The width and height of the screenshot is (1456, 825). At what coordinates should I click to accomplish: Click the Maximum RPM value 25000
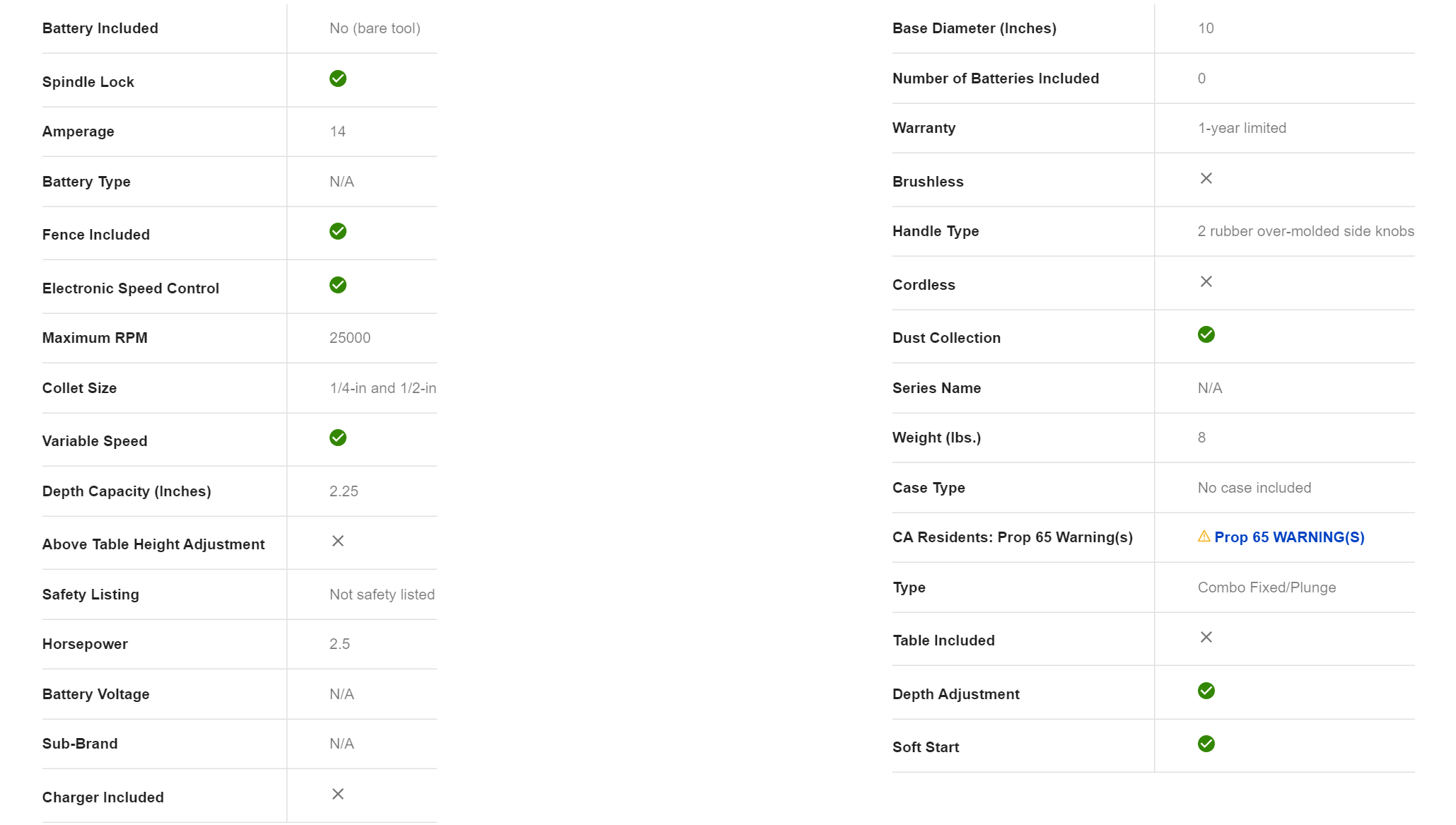point(350,338)
